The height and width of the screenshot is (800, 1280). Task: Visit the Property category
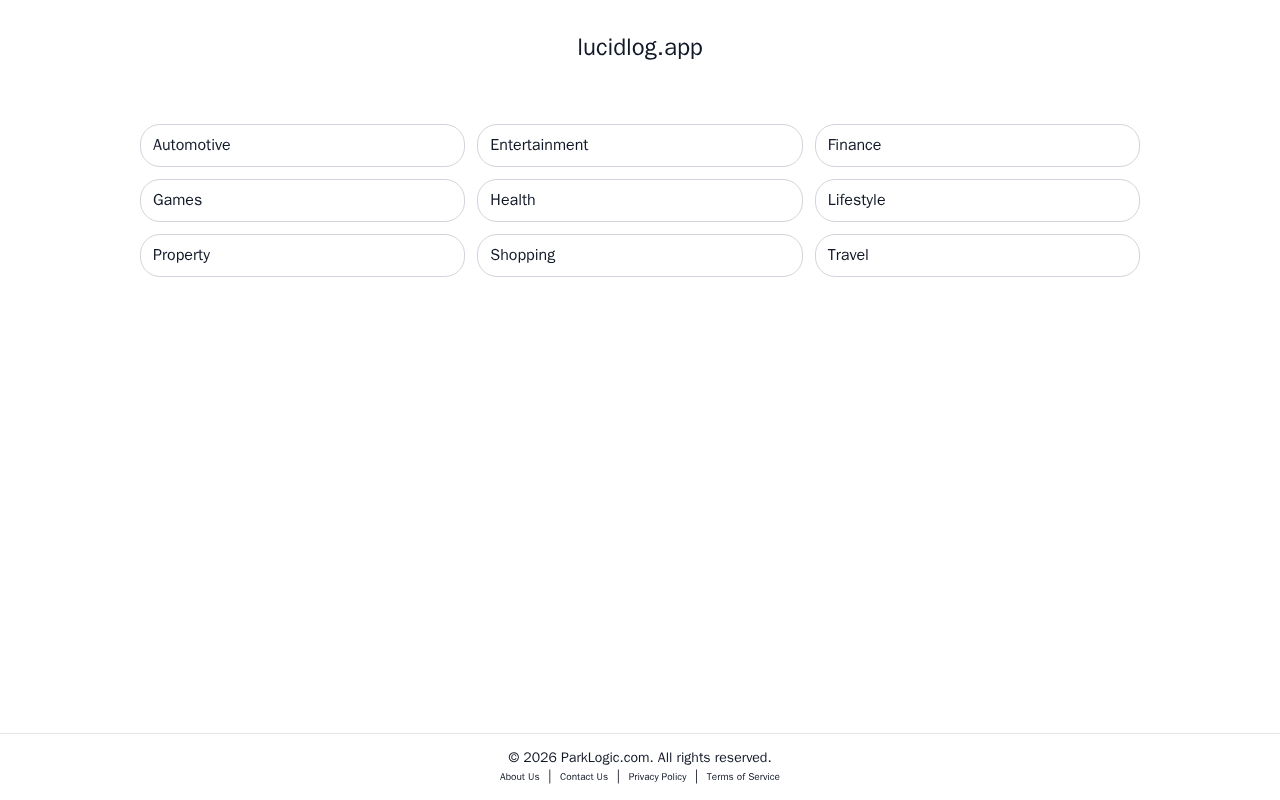coord(302,255)
